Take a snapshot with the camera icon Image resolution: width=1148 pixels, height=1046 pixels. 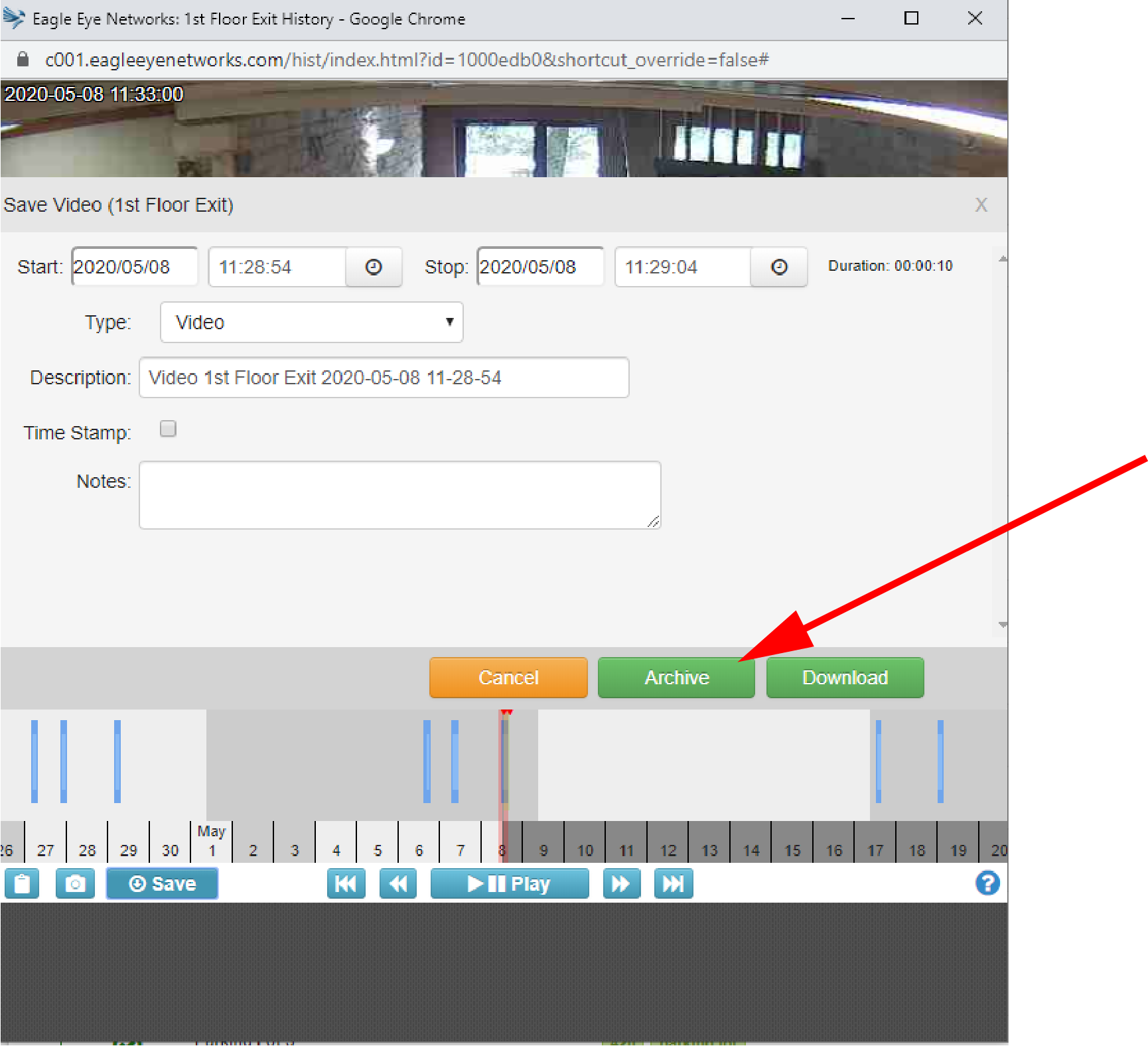[75, 884]
